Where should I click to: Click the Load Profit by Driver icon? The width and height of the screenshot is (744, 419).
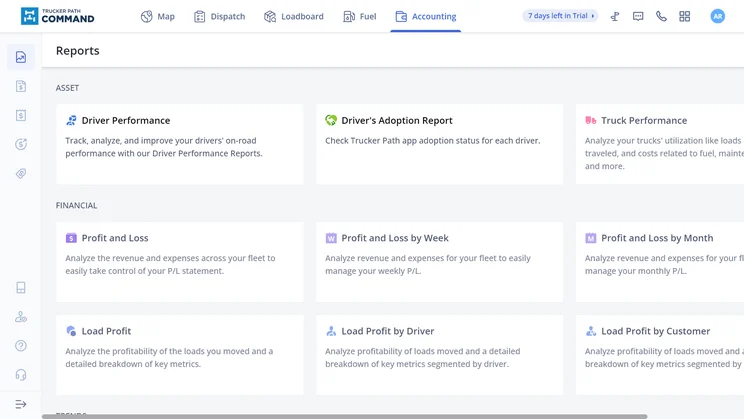coord(331,331)
